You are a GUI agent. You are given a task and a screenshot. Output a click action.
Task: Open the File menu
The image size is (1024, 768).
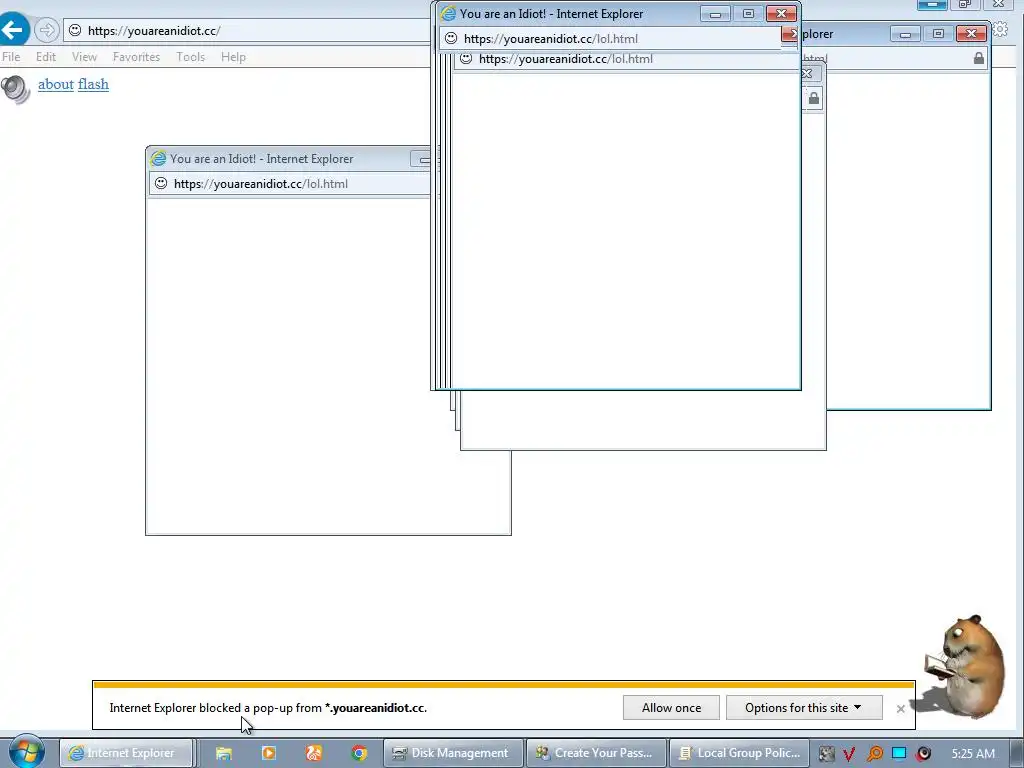pos(11,57)
